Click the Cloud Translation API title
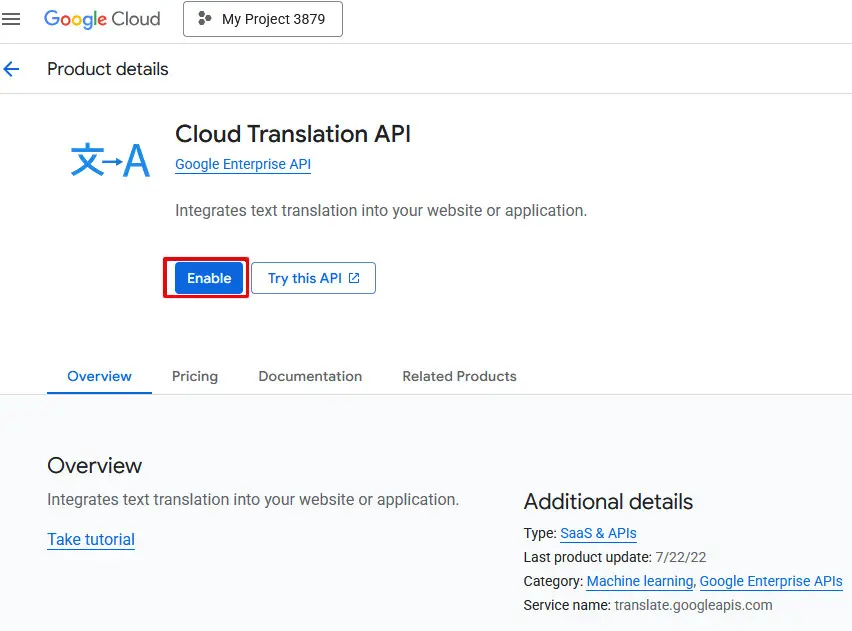 tap(293, 134)
